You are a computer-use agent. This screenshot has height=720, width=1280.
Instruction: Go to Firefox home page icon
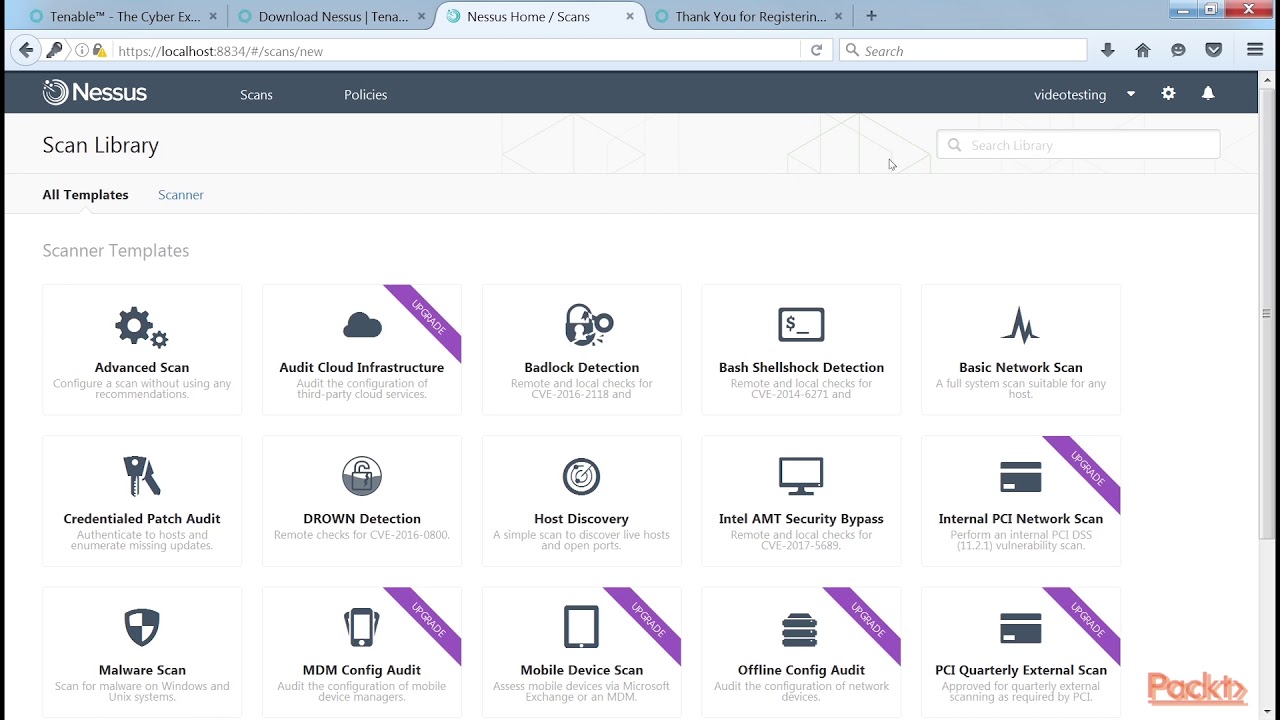coord(1143,50)
